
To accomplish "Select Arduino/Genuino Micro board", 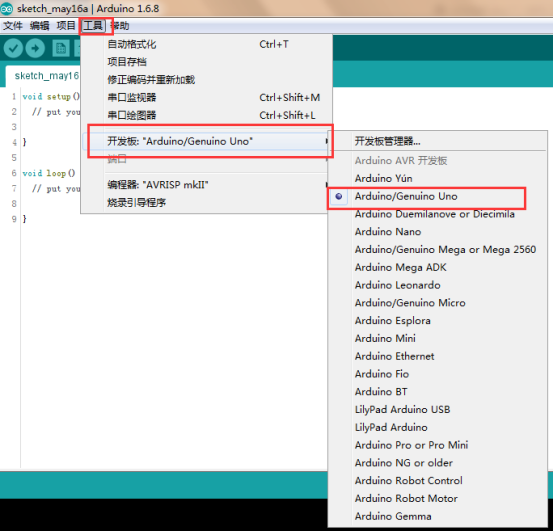I will (438, 303).
